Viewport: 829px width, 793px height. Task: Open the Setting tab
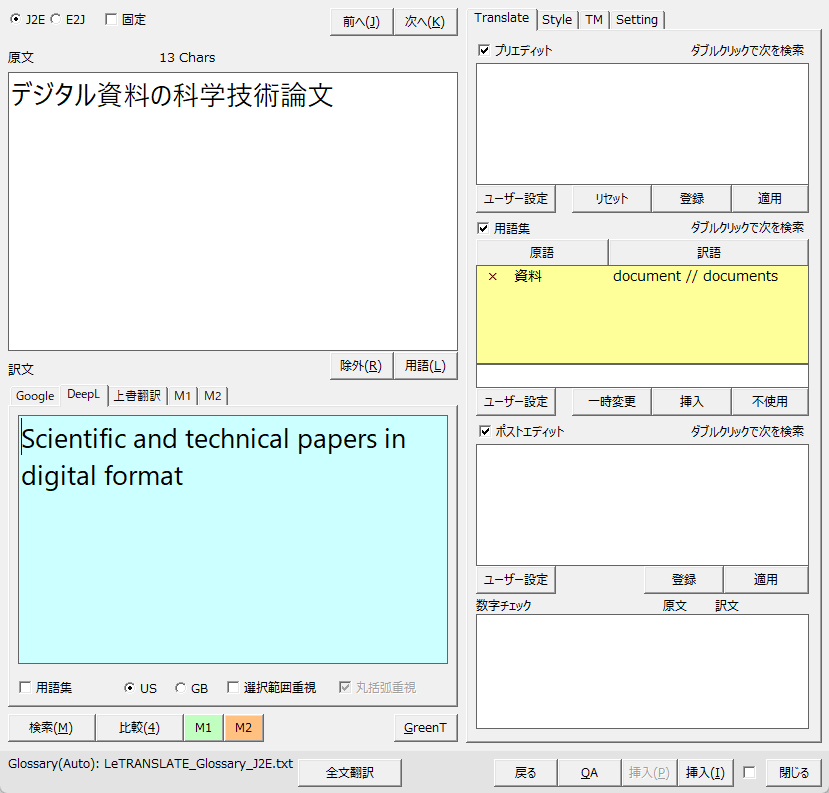point(637,19)
